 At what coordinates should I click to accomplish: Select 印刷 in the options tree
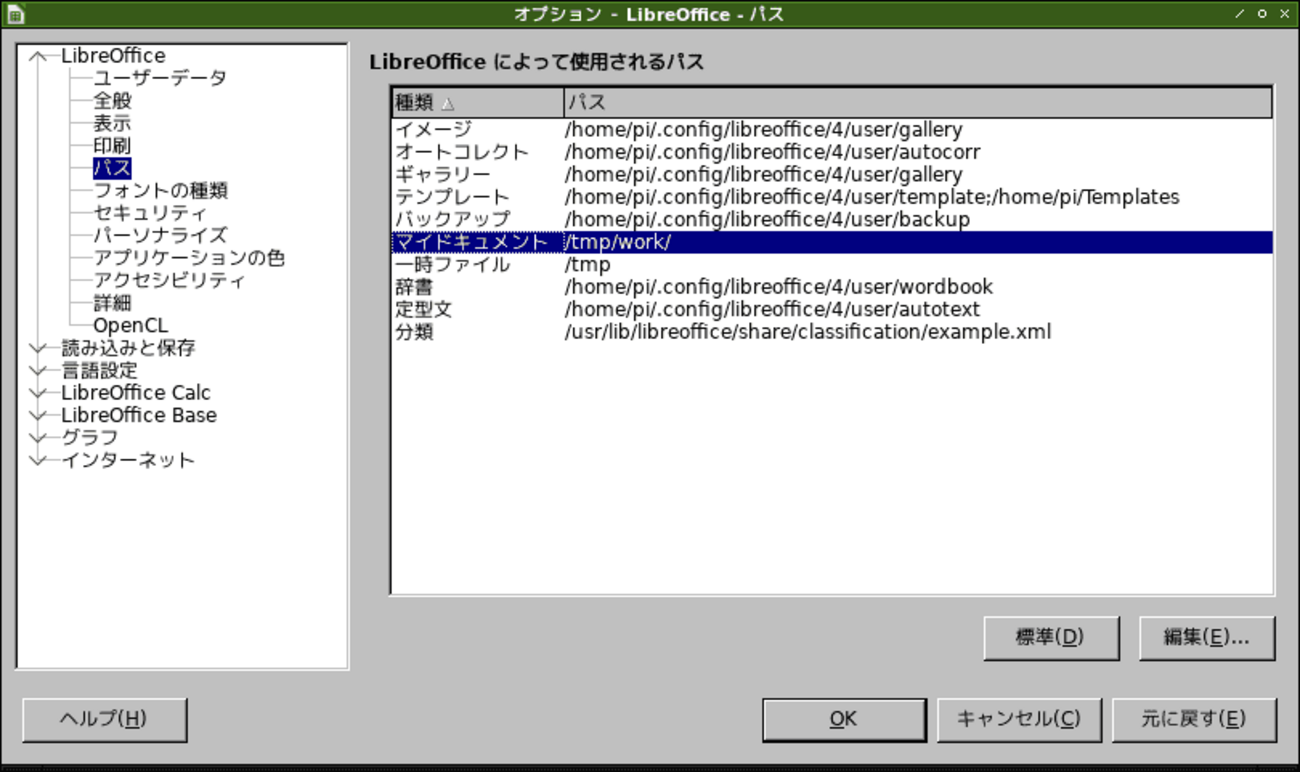[x=112, y=146]
